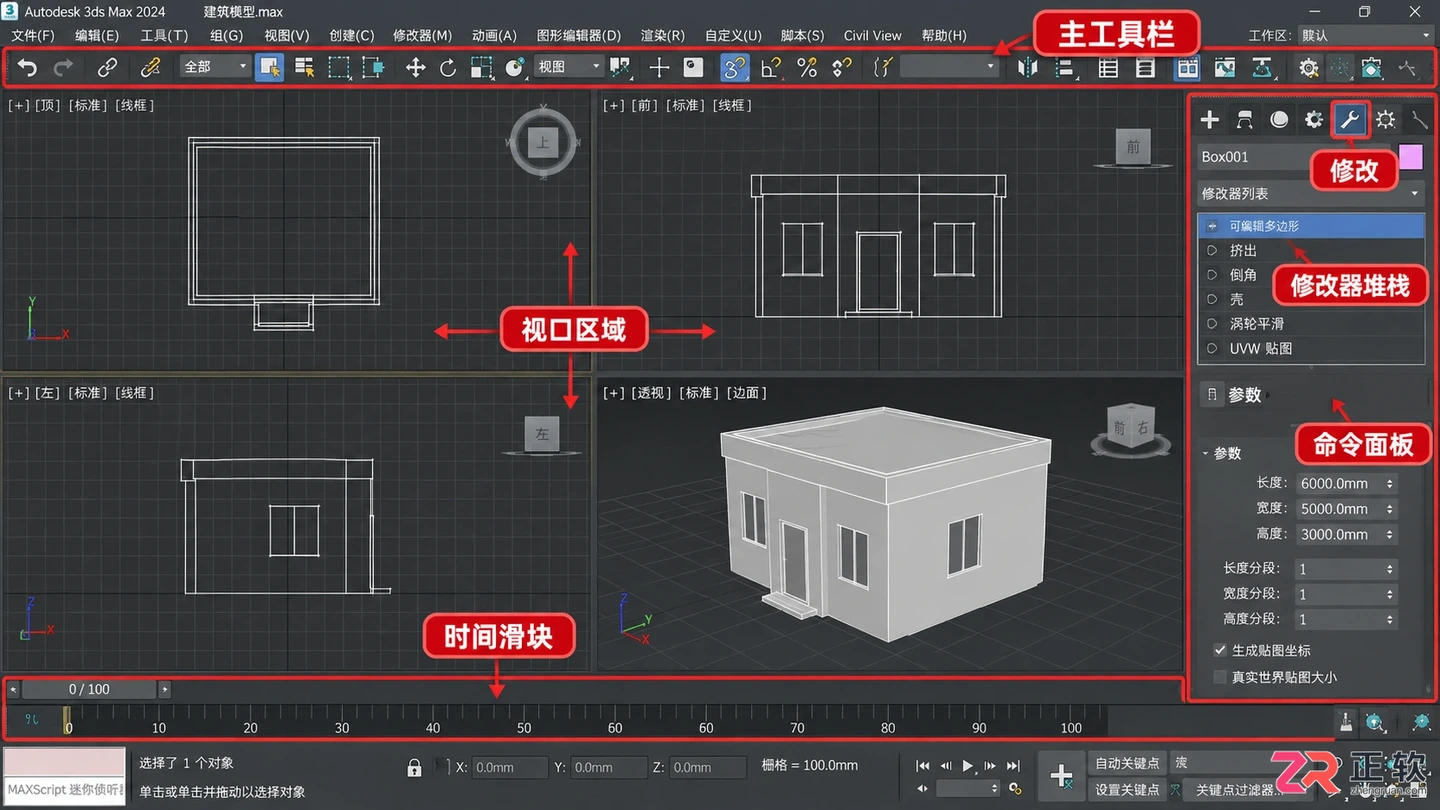Viewport: 1440px width, 810px height.
Task: Click the 自动关键点 button
Action: click(1127, 763)
